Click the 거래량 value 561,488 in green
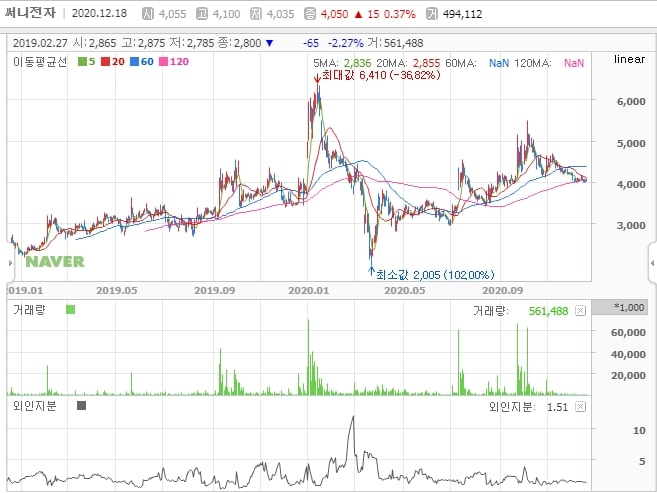This screenshot has width=657, height=493. coord(548,311)
